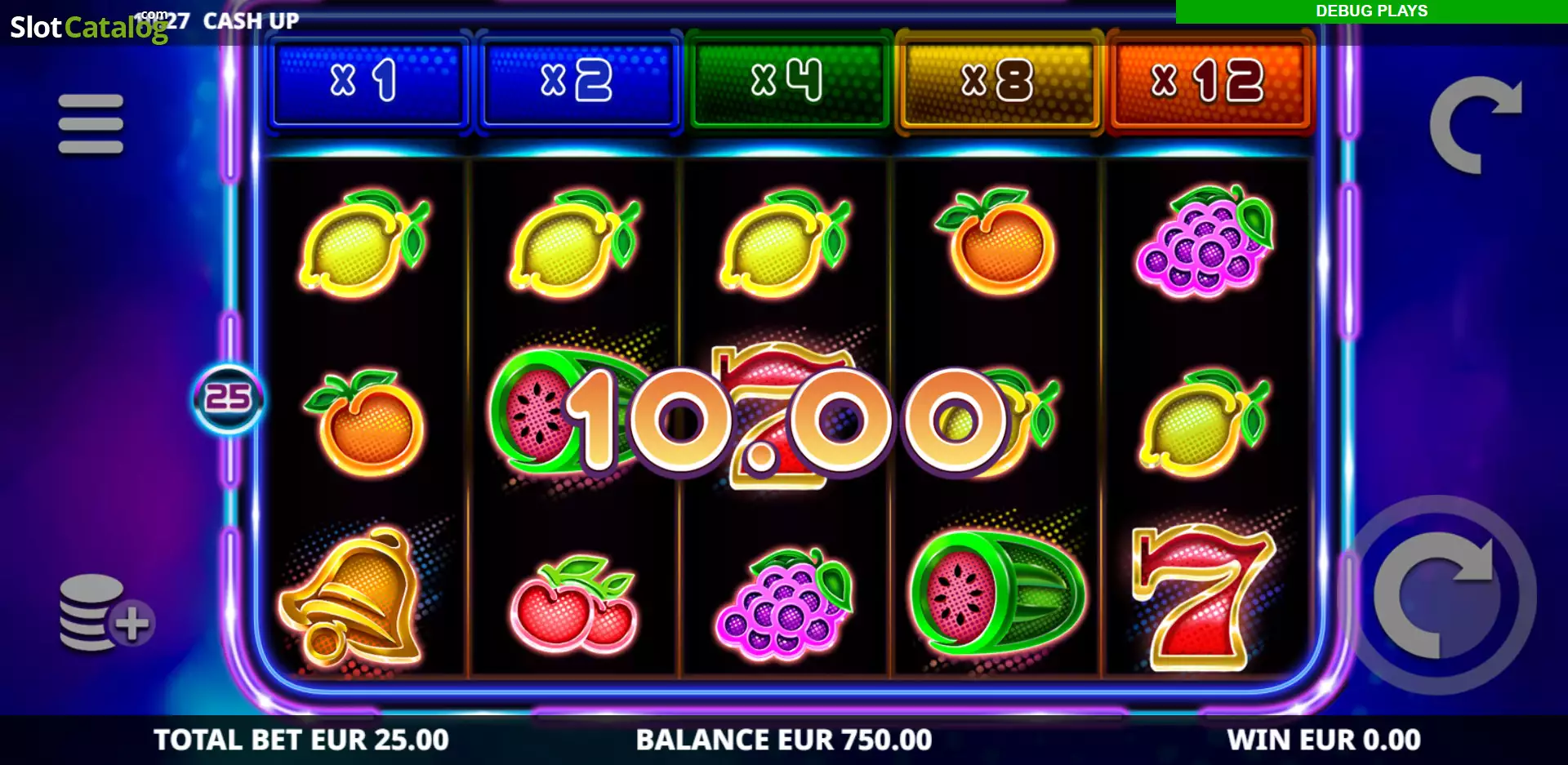Click the DEBUG PLAYS banner
This screenshot has width=1568, height=765.
[1372, 11]
